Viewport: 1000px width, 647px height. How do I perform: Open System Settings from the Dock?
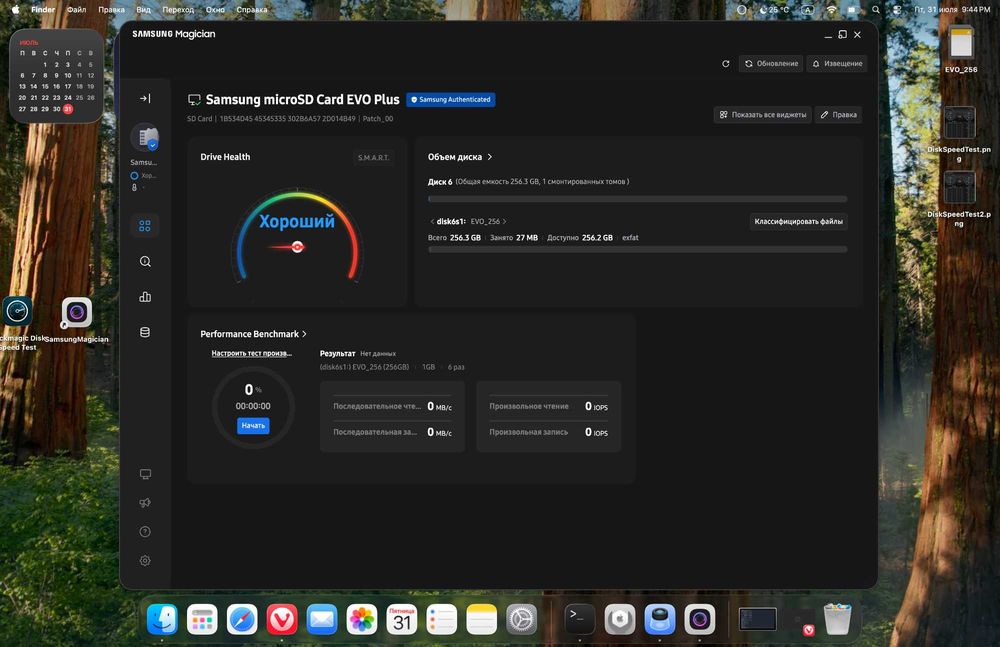(x=522, y=619)
